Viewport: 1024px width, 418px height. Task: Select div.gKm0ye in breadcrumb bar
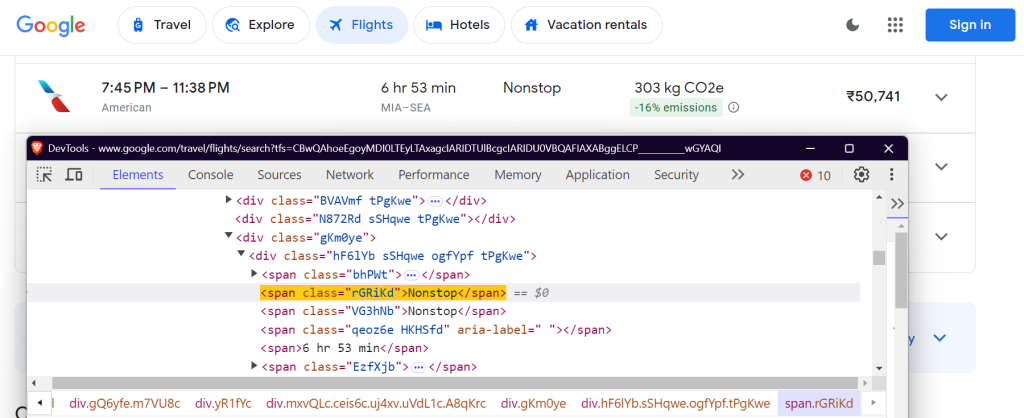point(533,403)
